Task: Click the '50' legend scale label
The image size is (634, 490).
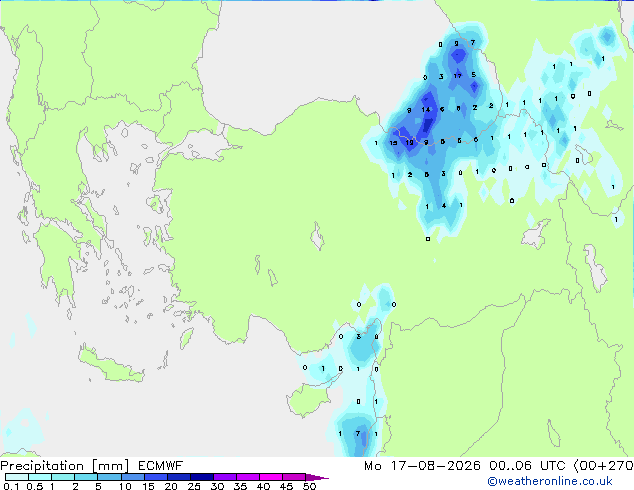Action: coord(310,486)
